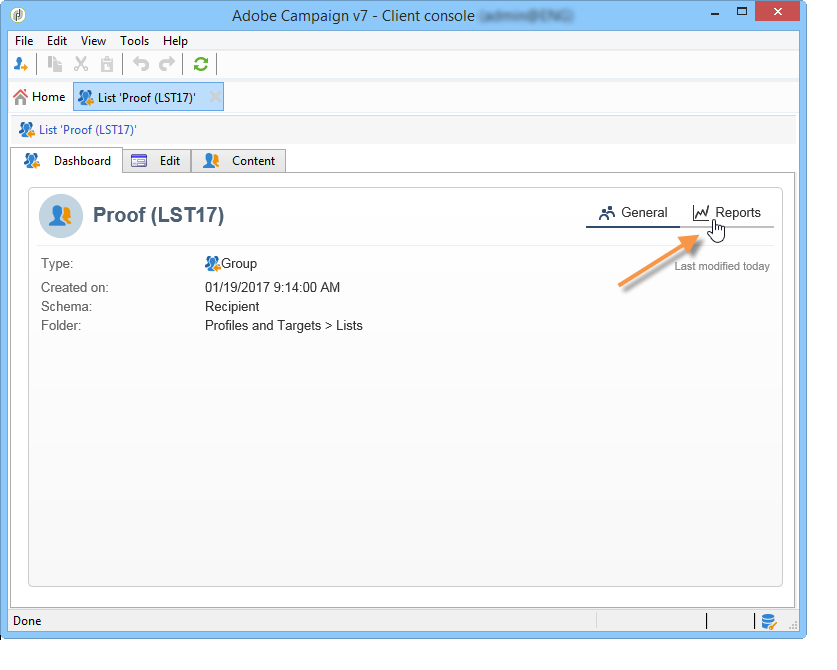Click the green Refresh icon

pos(200,64)
